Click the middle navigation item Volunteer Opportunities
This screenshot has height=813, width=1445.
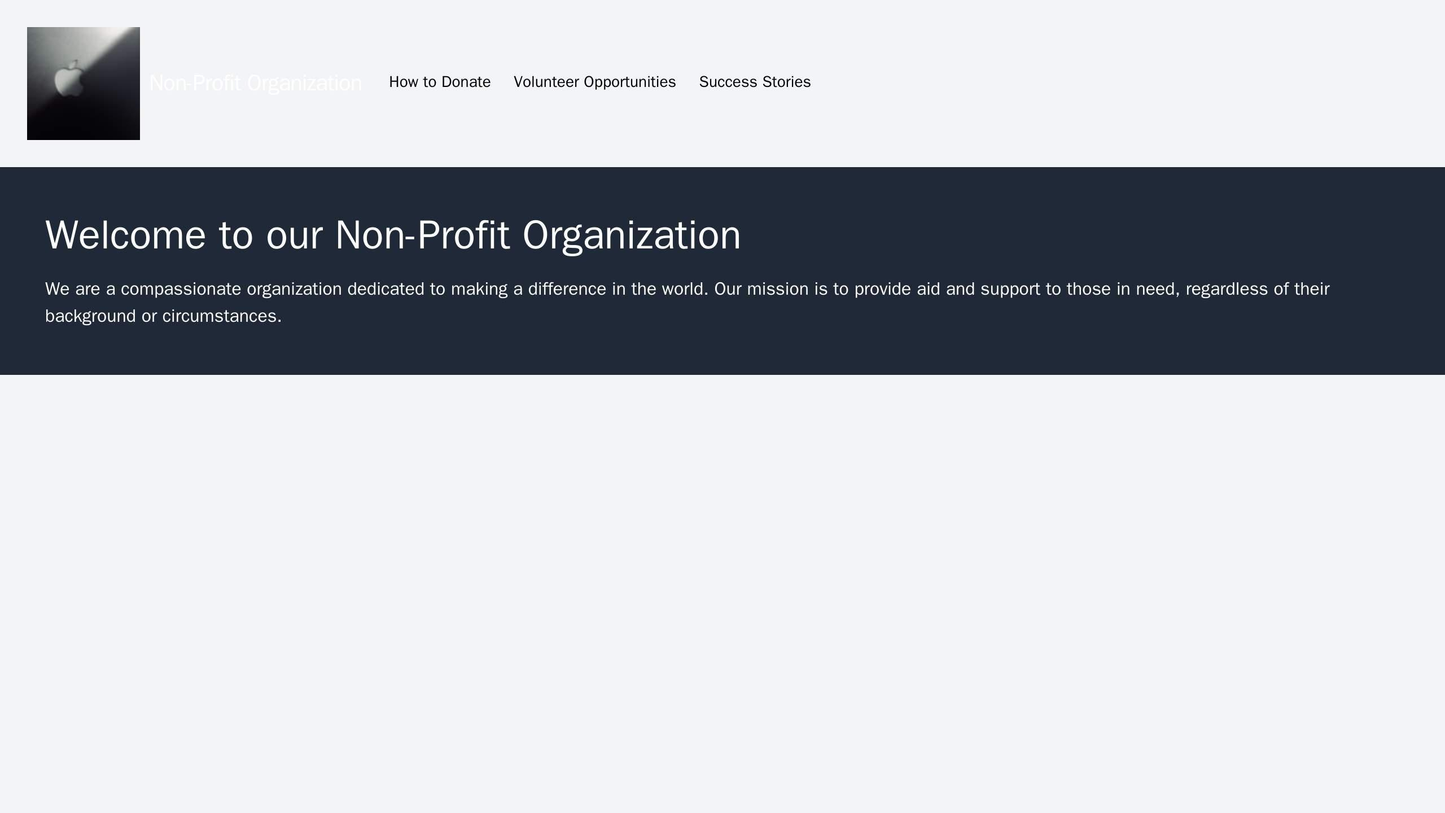click(x=595, y=82)
